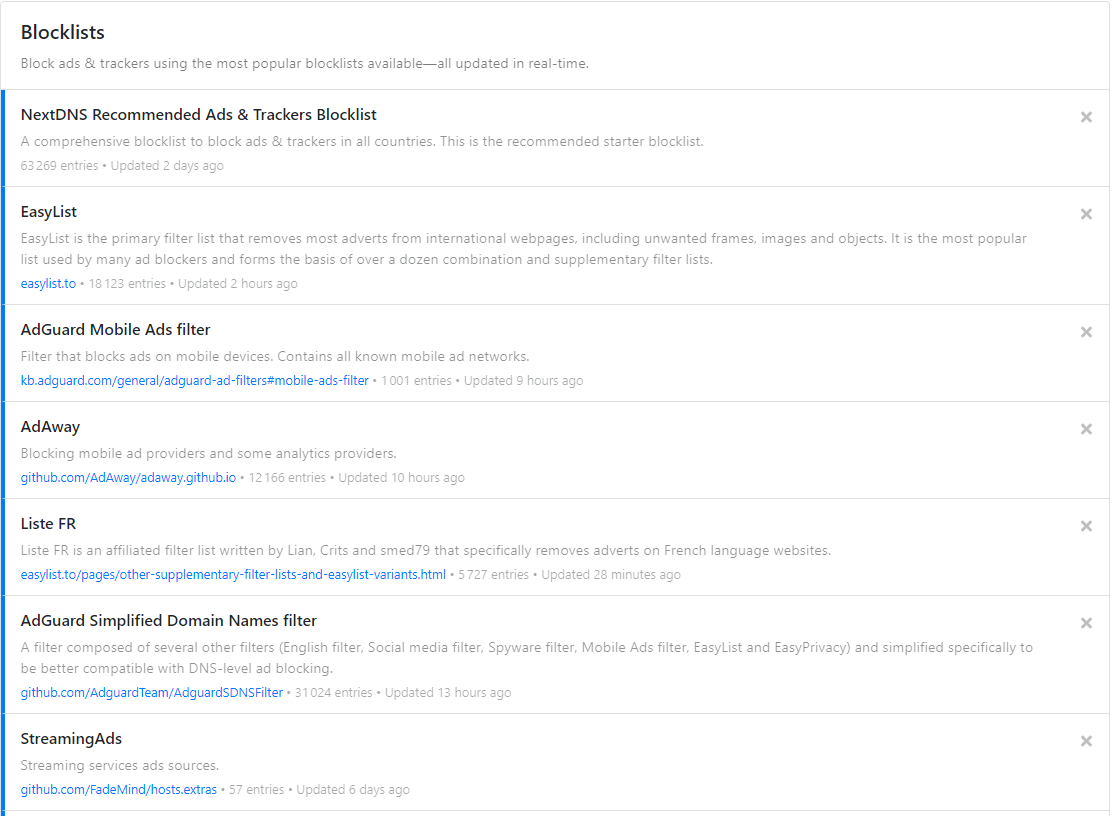Click '57 entries • Updated 6 days ago'
Image resolution: width=1112 pixels, height=816 pixels.
(319, 790)
